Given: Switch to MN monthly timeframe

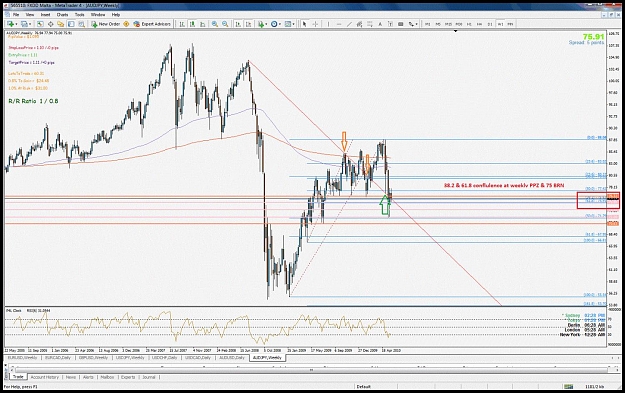Looking at the screenshot, I should (510, 24).
